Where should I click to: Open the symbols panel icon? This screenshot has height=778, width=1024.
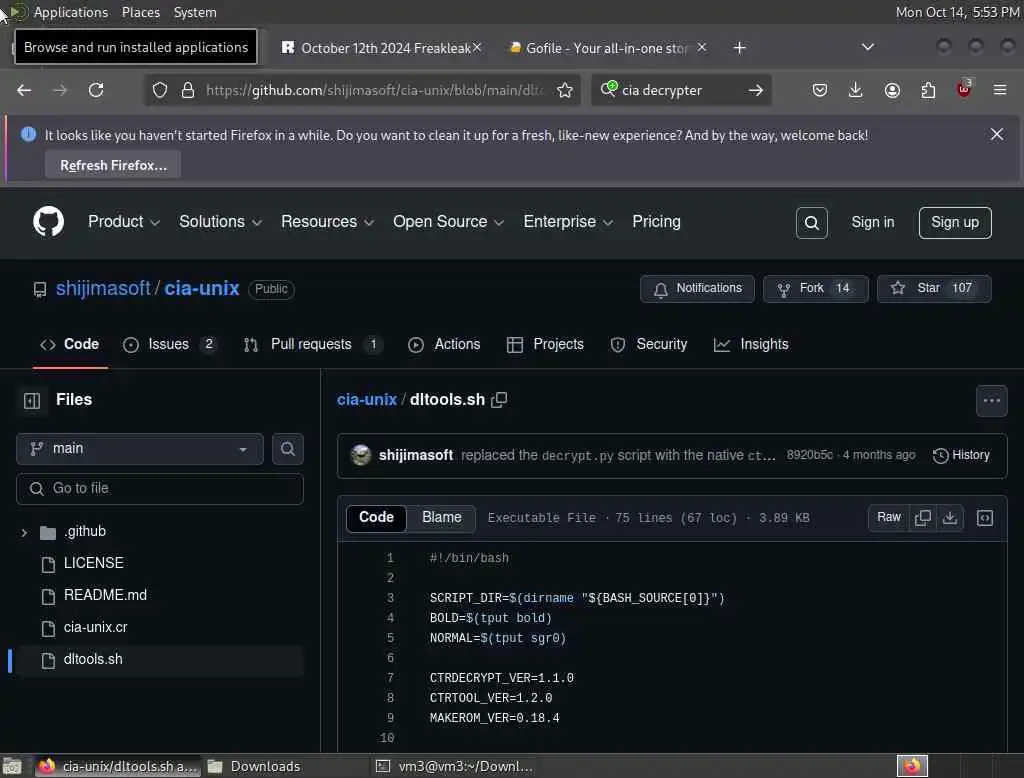pos(985,518)
